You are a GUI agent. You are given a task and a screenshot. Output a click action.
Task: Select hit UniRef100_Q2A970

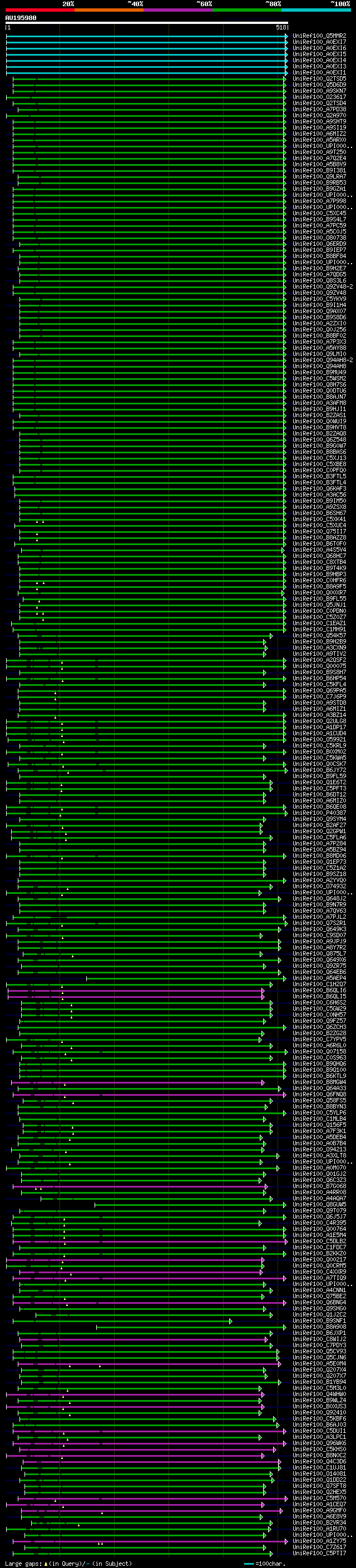coord(319,116)
